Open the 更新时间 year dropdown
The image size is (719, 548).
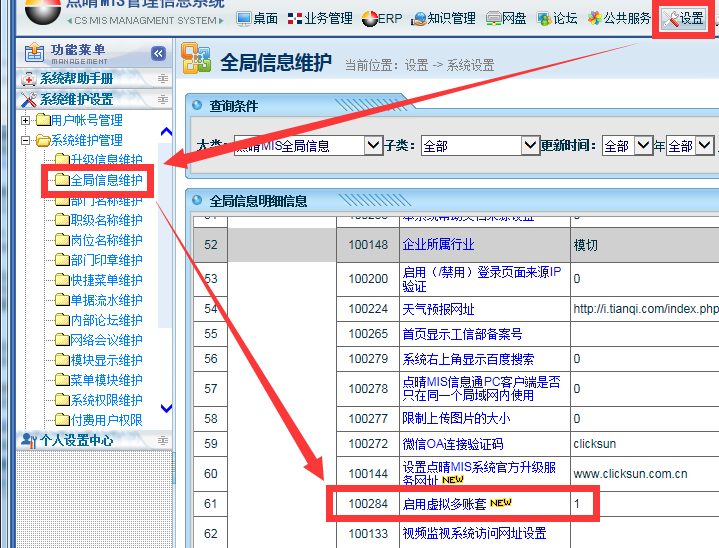pos(643,146)
